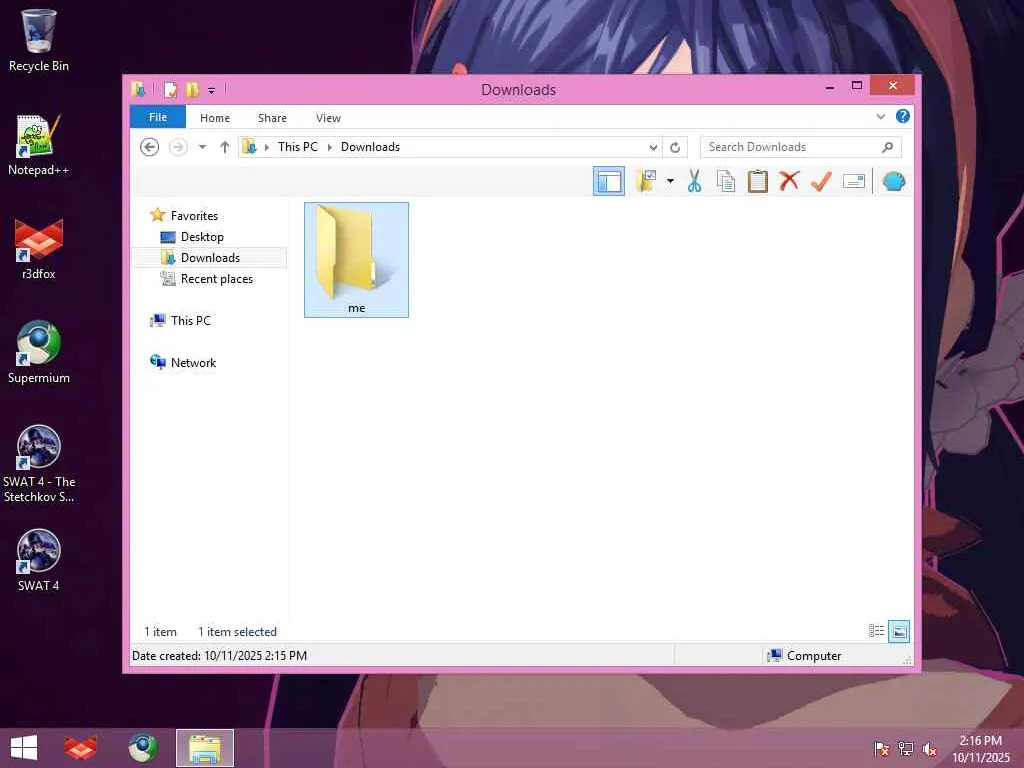Select the Notepad++ desktop shortcut
The width and height of the screenshot is (1024, 768).
[39, 145]
